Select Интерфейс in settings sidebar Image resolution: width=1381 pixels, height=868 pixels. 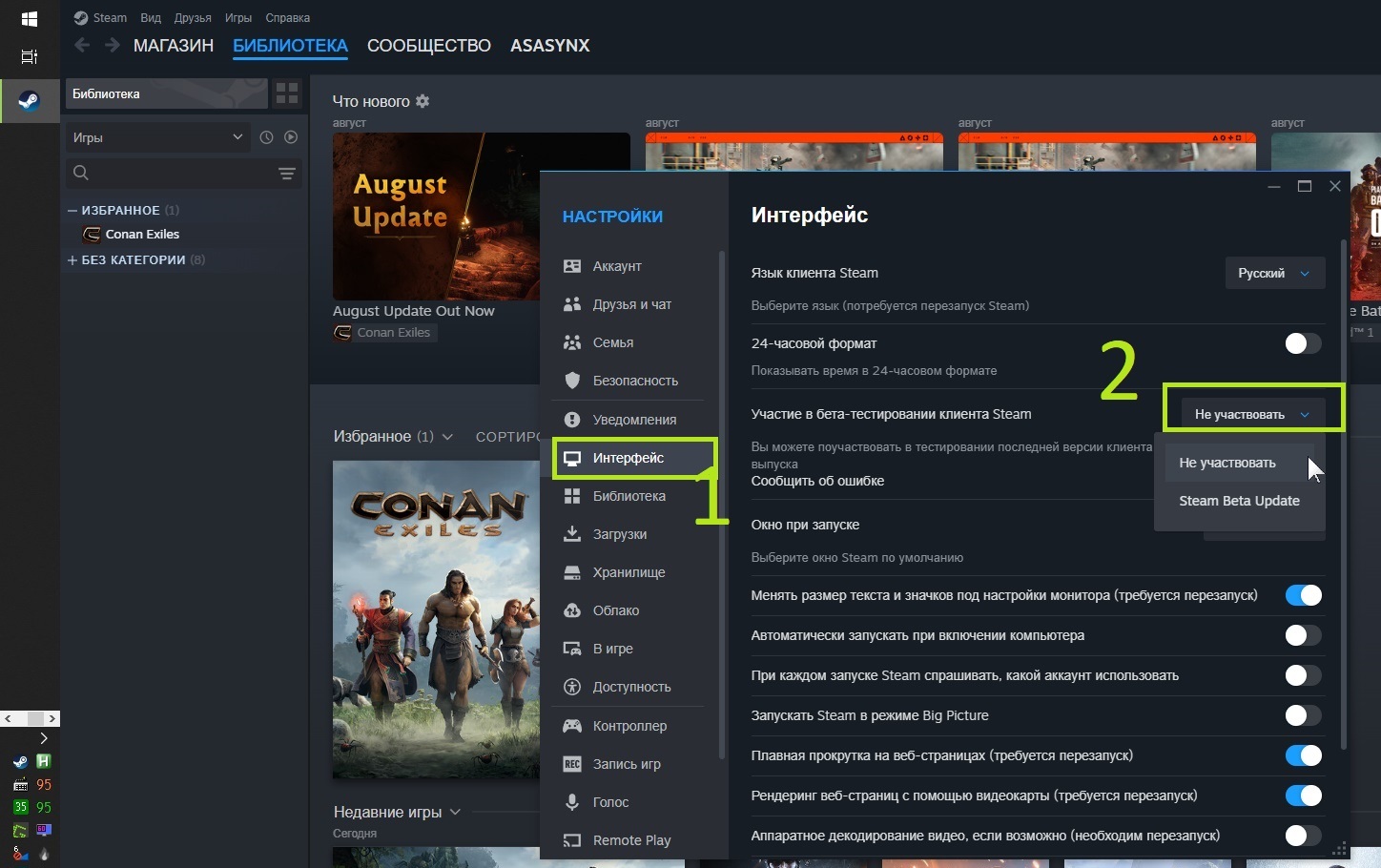[x=632, y=458]
